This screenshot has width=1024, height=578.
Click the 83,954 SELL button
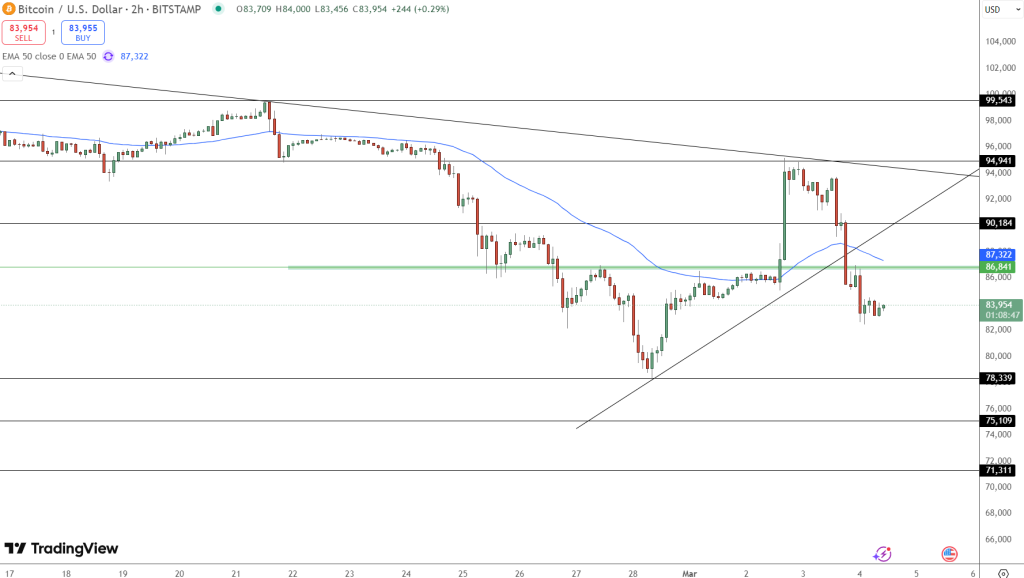click(24, 33)
